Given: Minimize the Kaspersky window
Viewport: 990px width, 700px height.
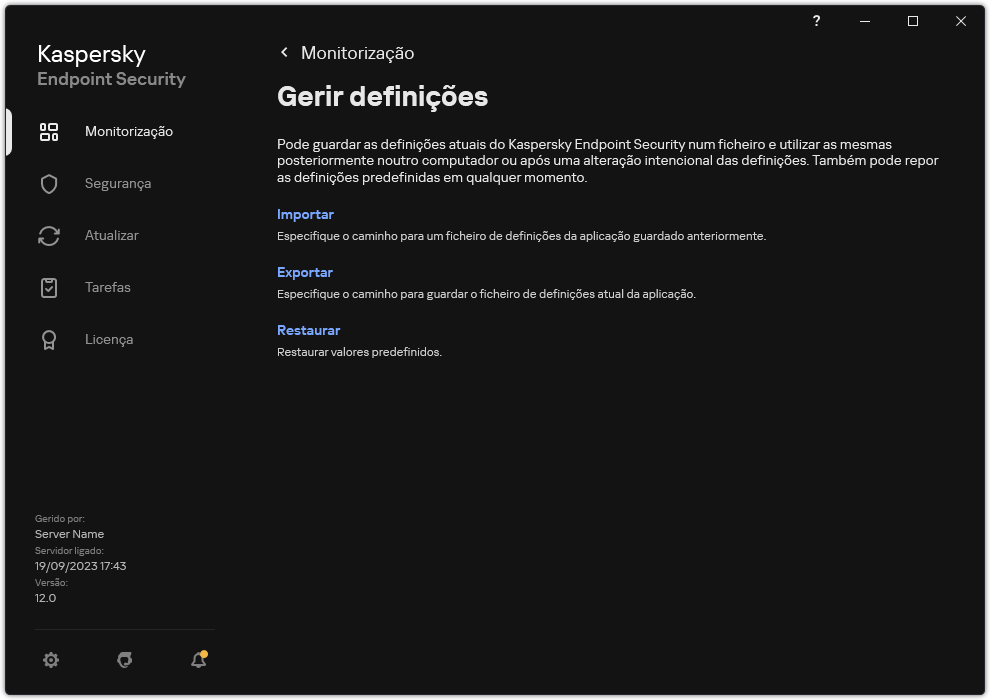Looking at the screenshot, I should click(x=865, y=21).
